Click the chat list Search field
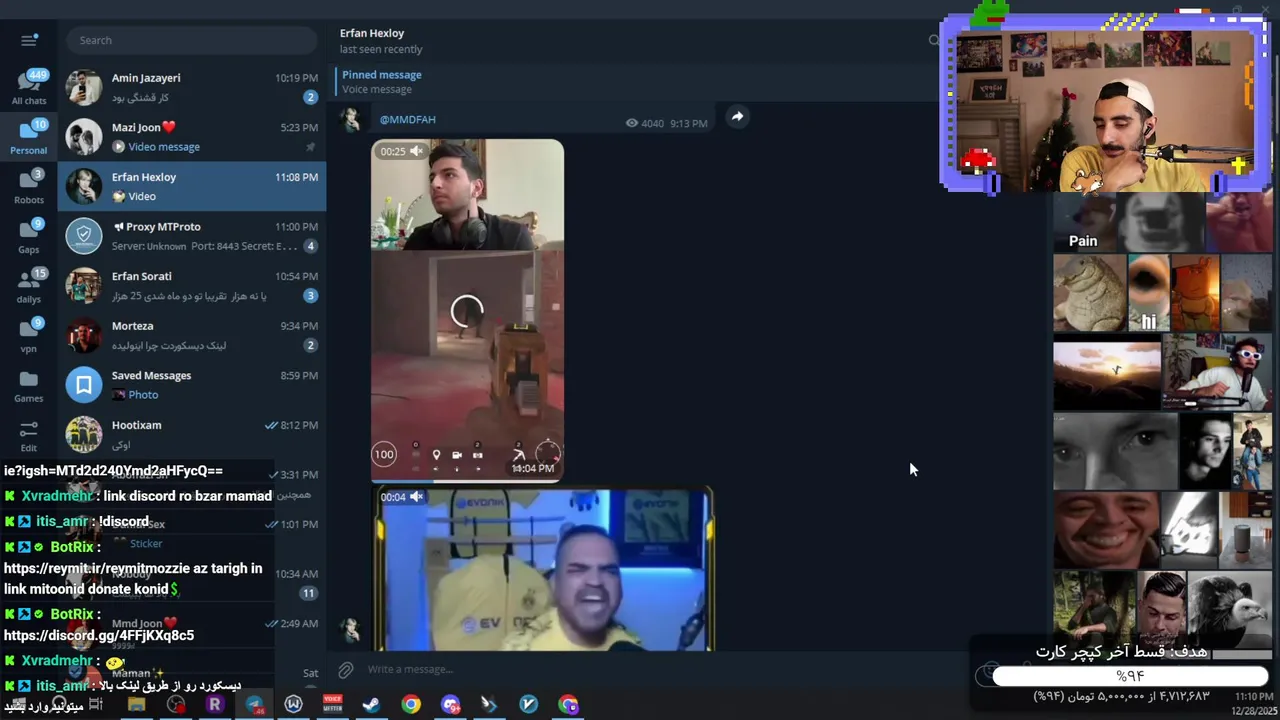Screen dimensions: 1280x720 point(191,40)
